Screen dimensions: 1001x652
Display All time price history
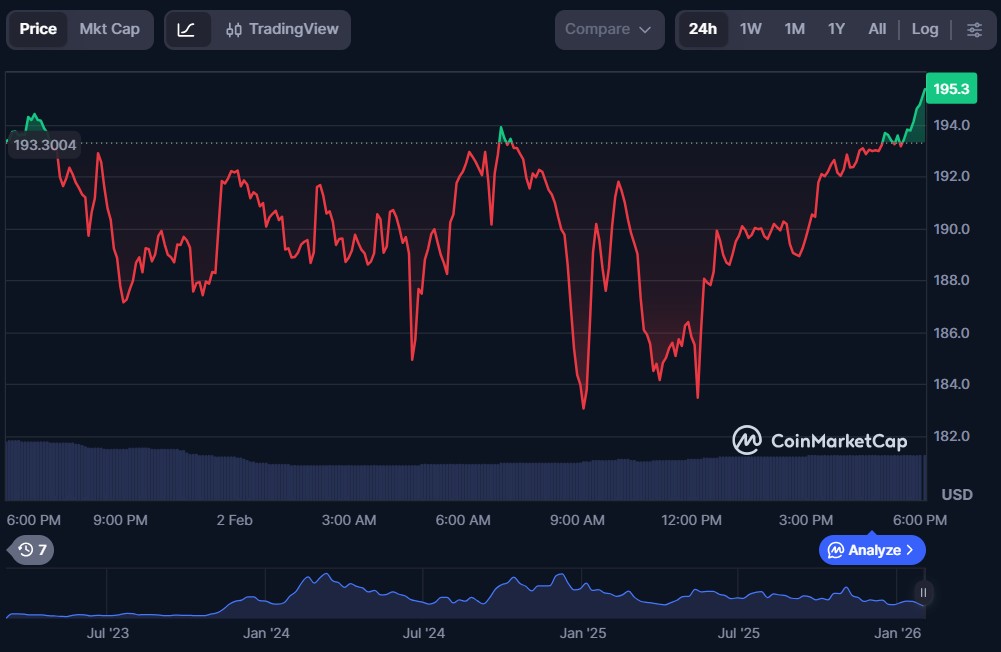click(x=877, y=29)
